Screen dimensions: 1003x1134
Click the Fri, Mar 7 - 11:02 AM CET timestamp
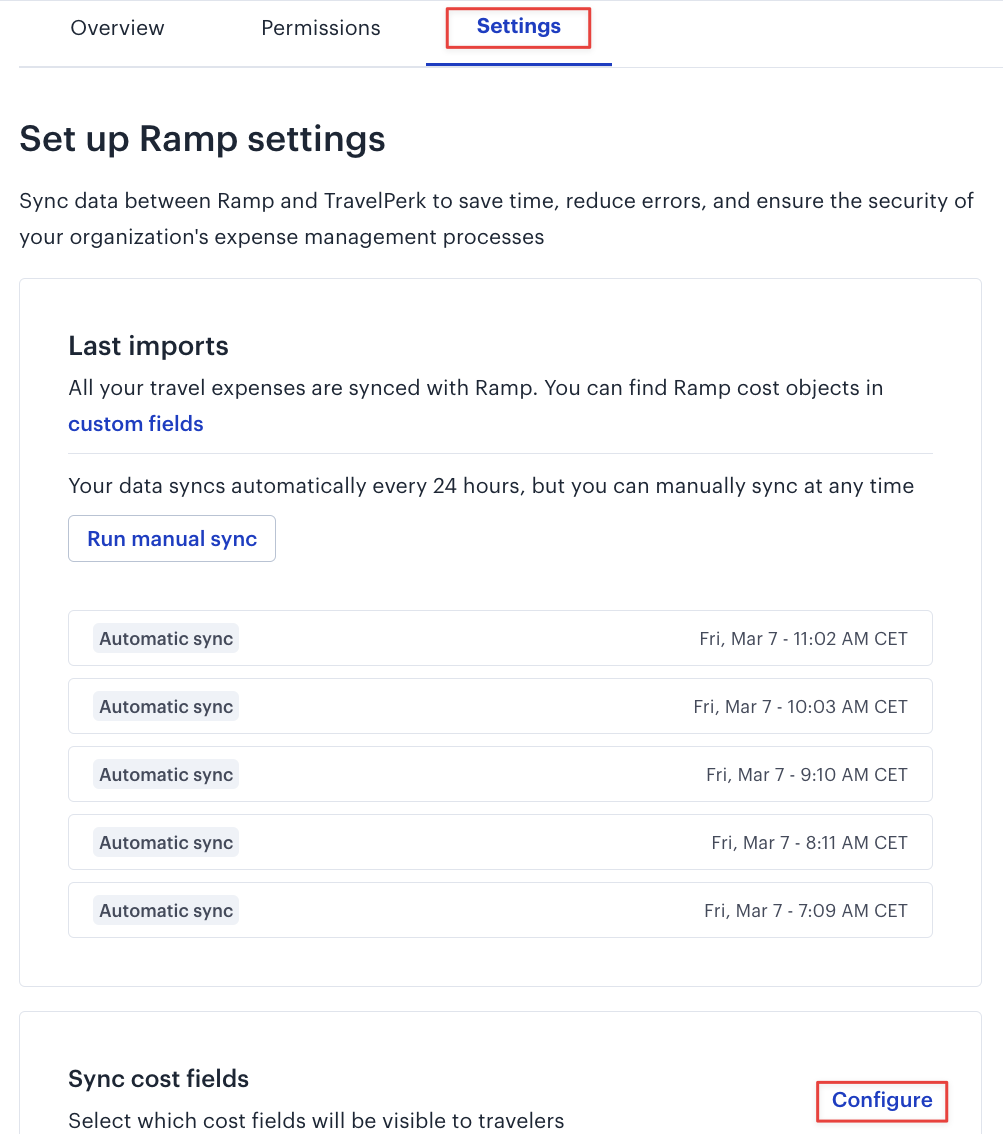[803, 639]
